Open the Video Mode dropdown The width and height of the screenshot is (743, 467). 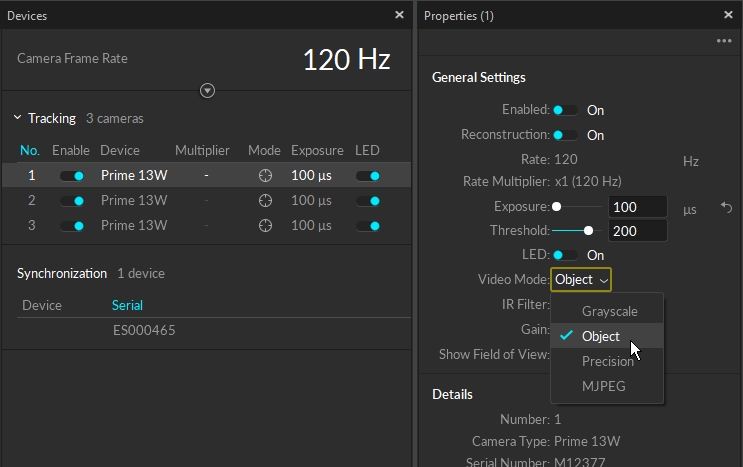click(581, 280)
